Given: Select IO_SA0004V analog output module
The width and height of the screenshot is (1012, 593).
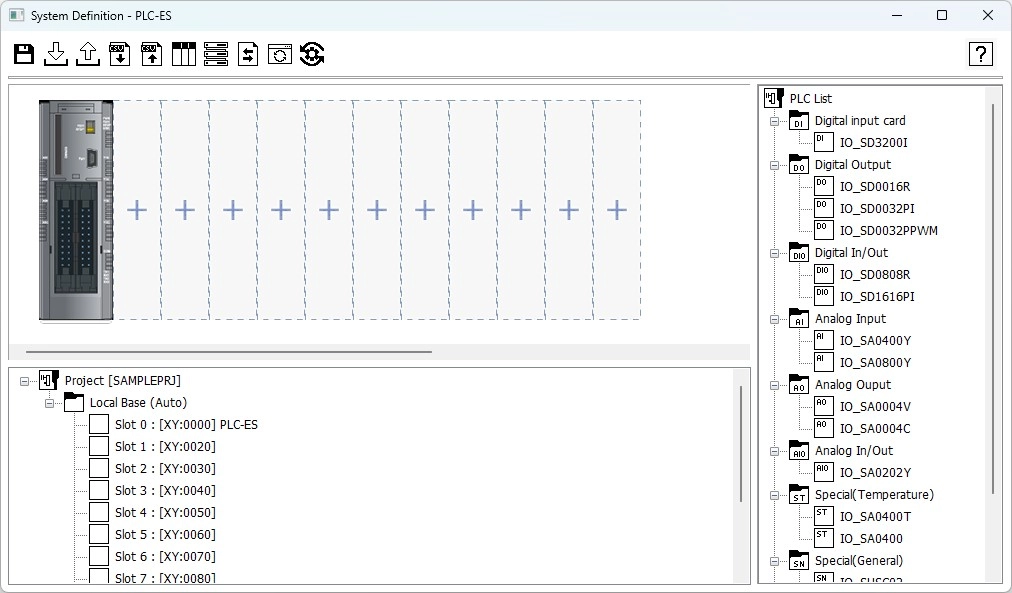Looking at the screenshot, I should [875, 407].
